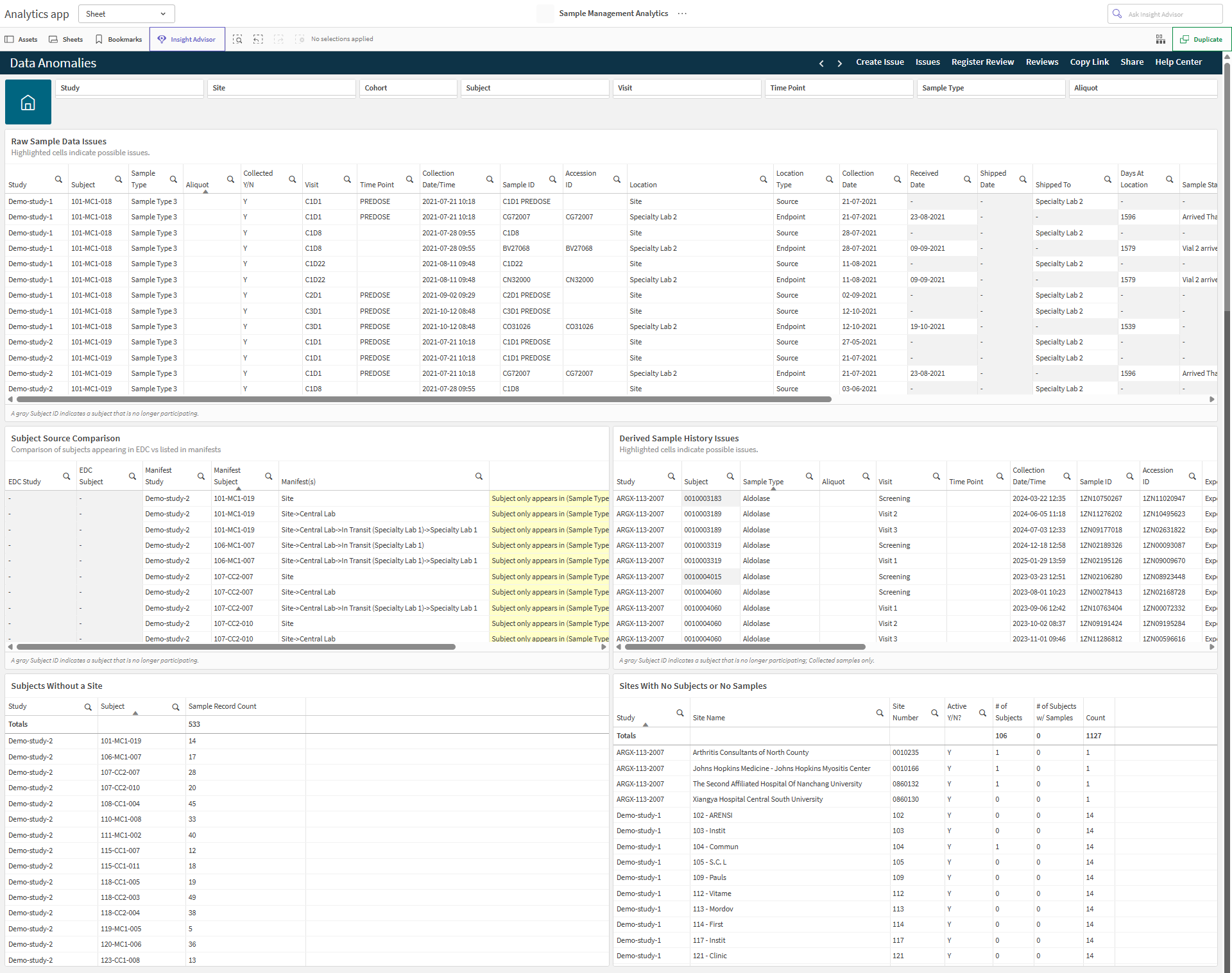Search Manifest Subject column values
1232x973 pixels.
tap(269, 476)
